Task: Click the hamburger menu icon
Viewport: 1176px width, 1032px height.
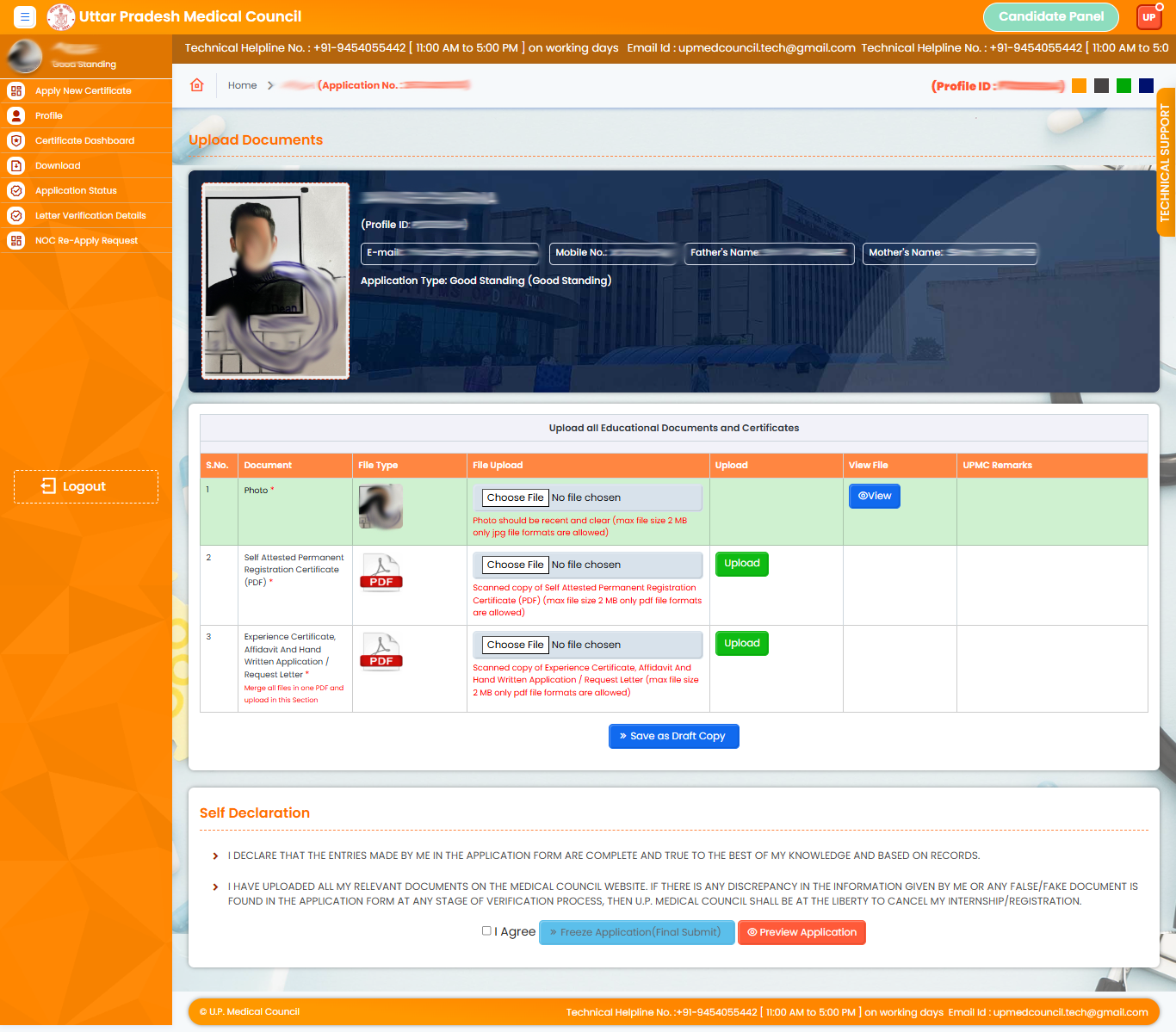Action: pyautogui.click(x=25, y=16)
